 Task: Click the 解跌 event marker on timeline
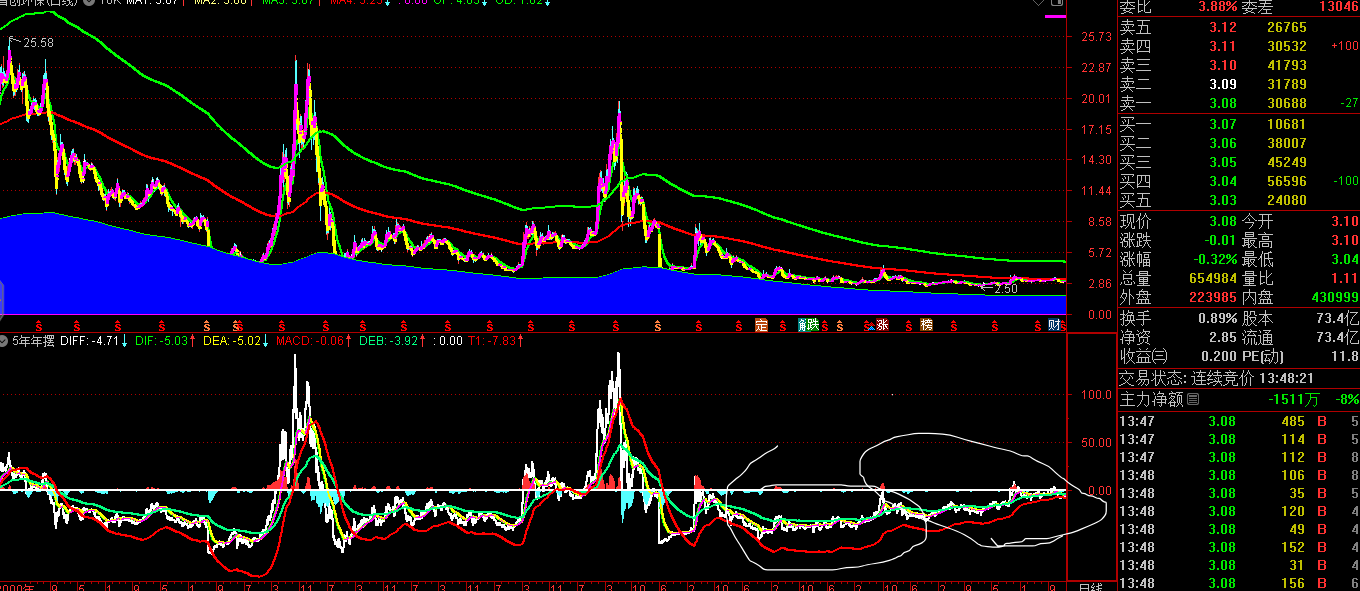click(808, 325)
